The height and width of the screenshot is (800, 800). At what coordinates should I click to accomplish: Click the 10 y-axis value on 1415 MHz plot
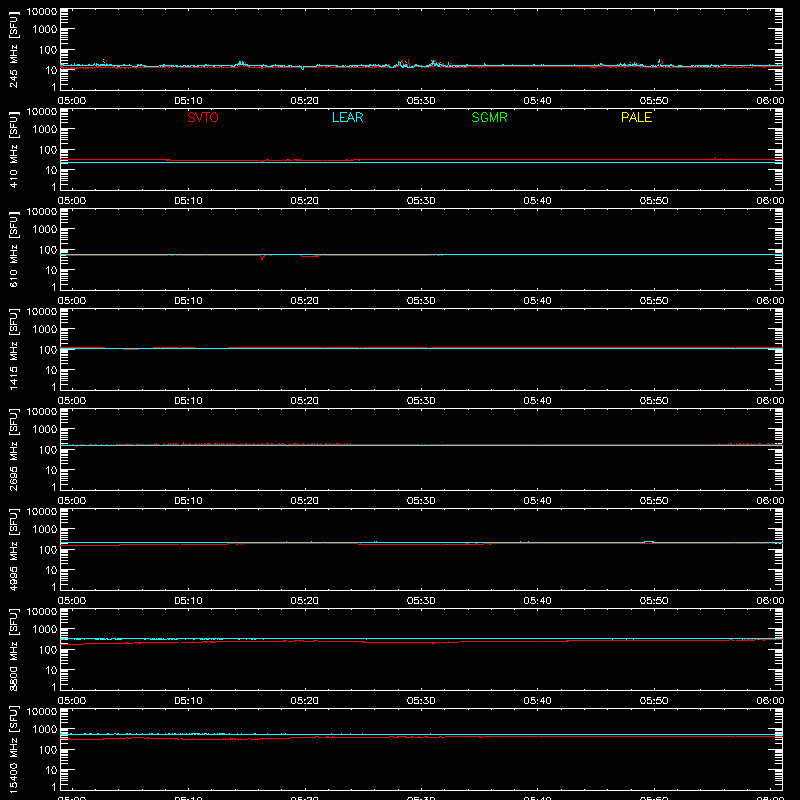pyautogui.click(x=51, y=370)
